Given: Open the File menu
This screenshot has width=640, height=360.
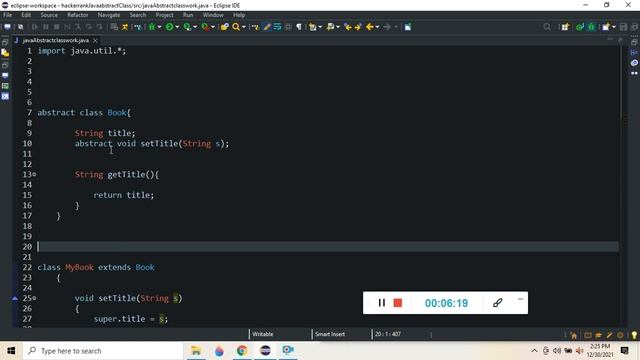Looking at the screenshot, I should [7, 15].
